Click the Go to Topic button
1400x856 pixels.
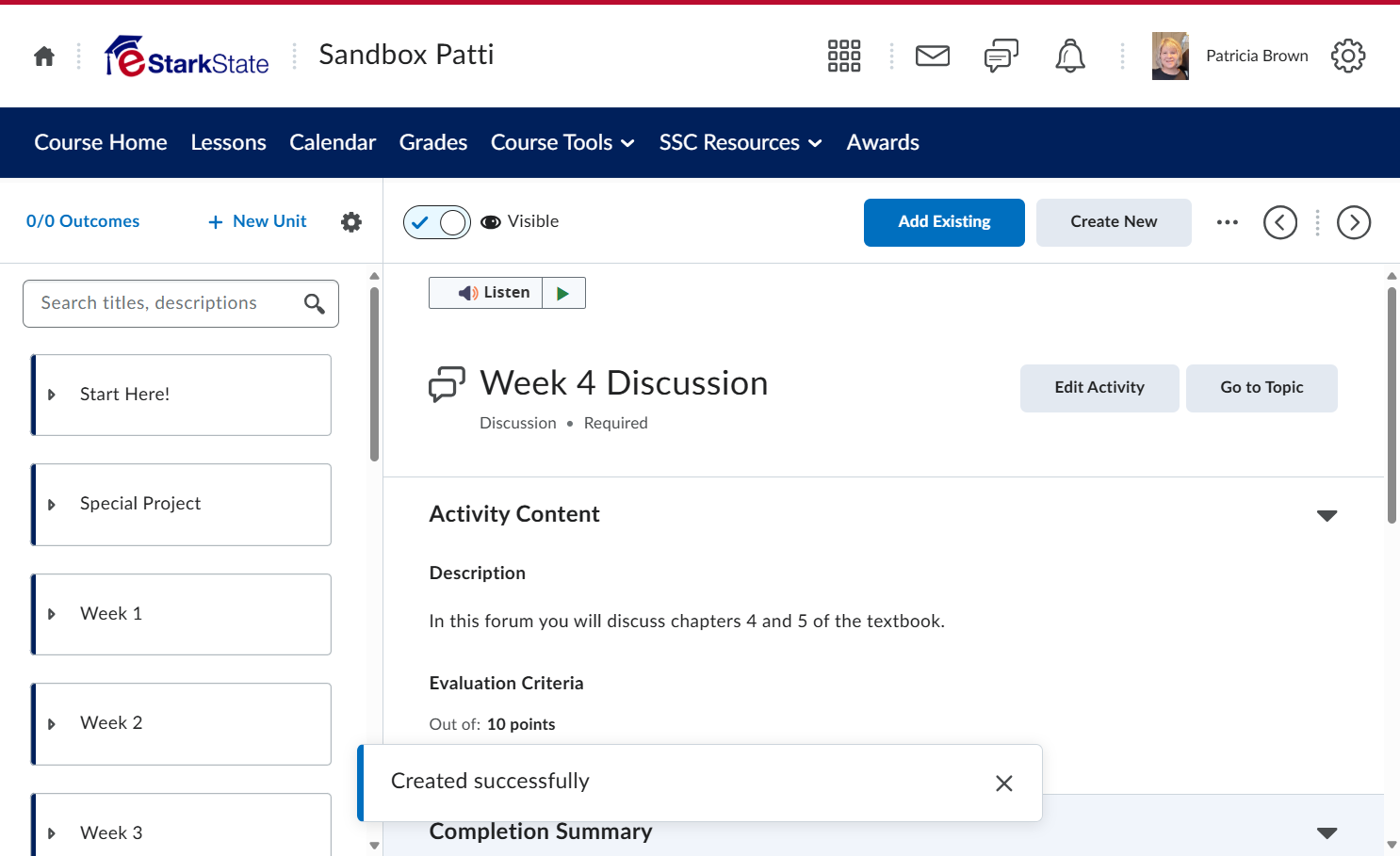point(1262,388)
